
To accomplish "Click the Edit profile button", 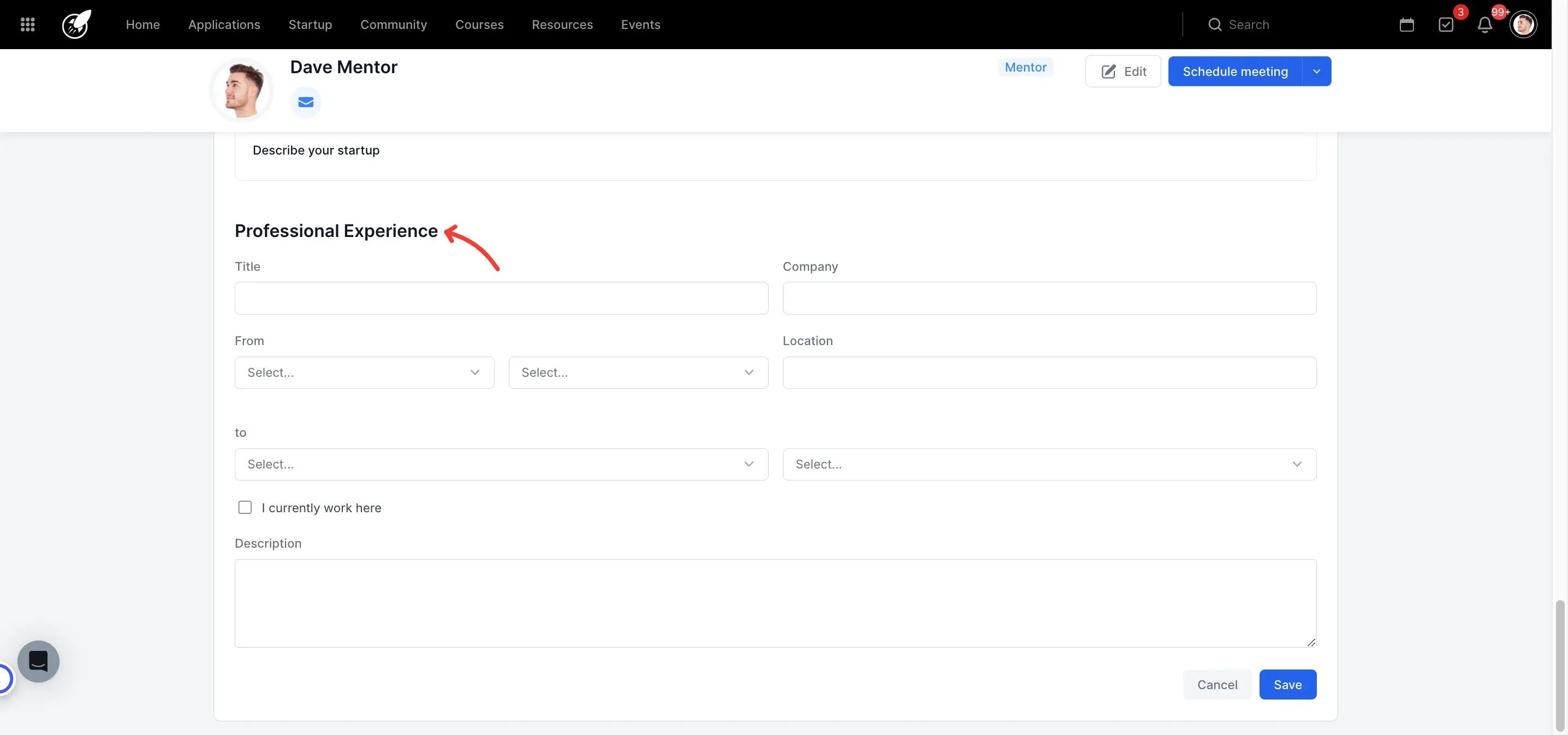I will (1122, 71).
